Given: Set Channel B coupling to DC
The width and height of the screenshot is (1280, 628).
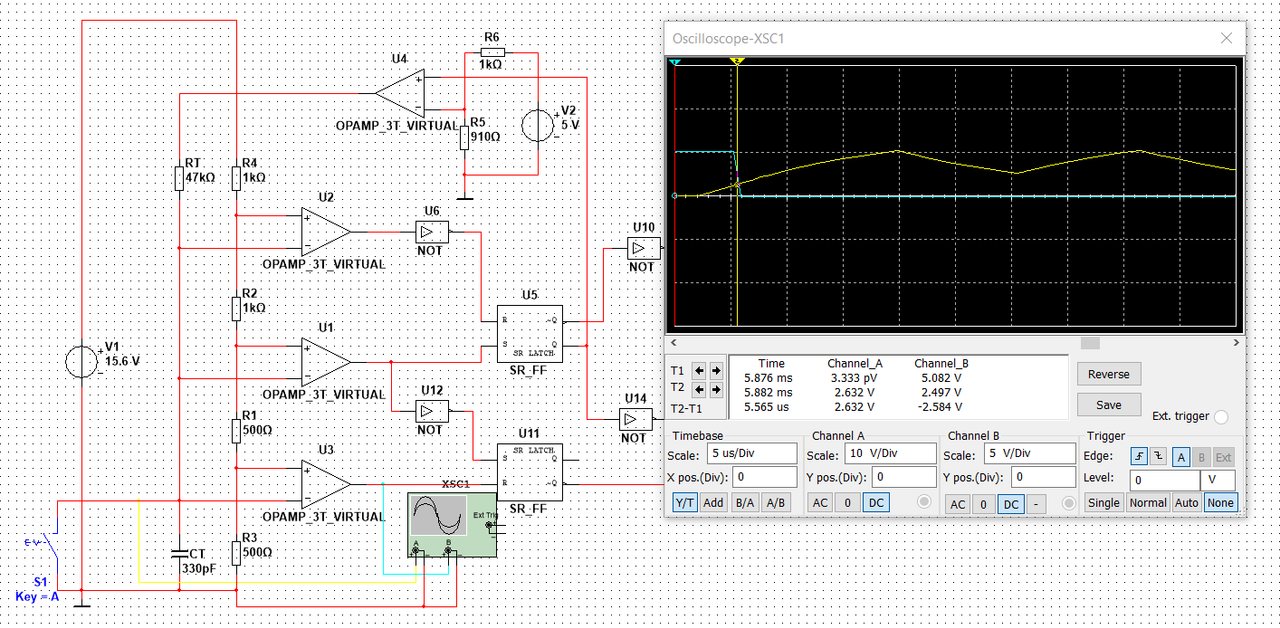Looking at the screenshot, I should pos(1012,504).
